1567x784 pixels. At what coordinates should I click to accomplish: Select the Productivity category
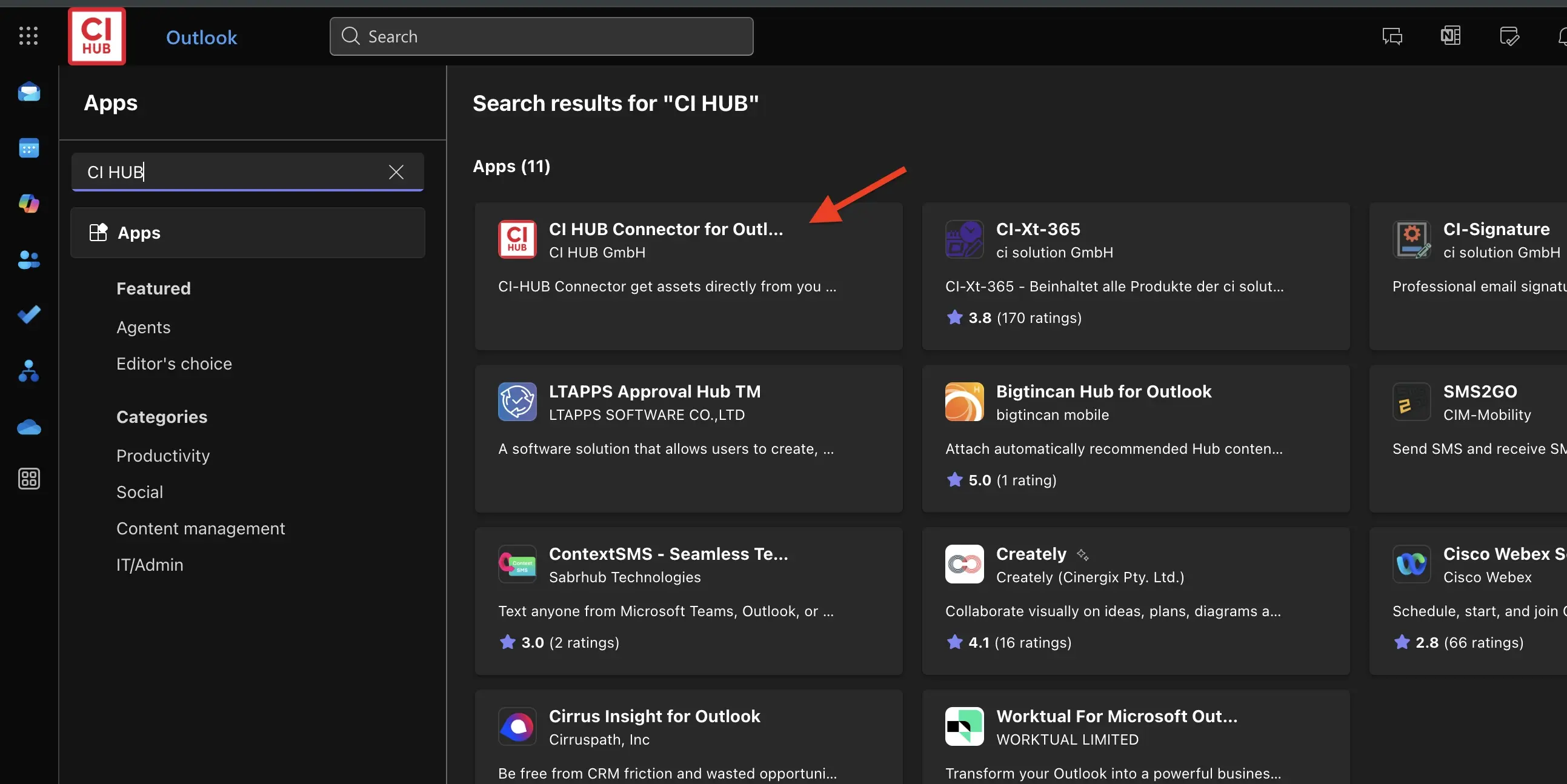(x=163, y=456)
